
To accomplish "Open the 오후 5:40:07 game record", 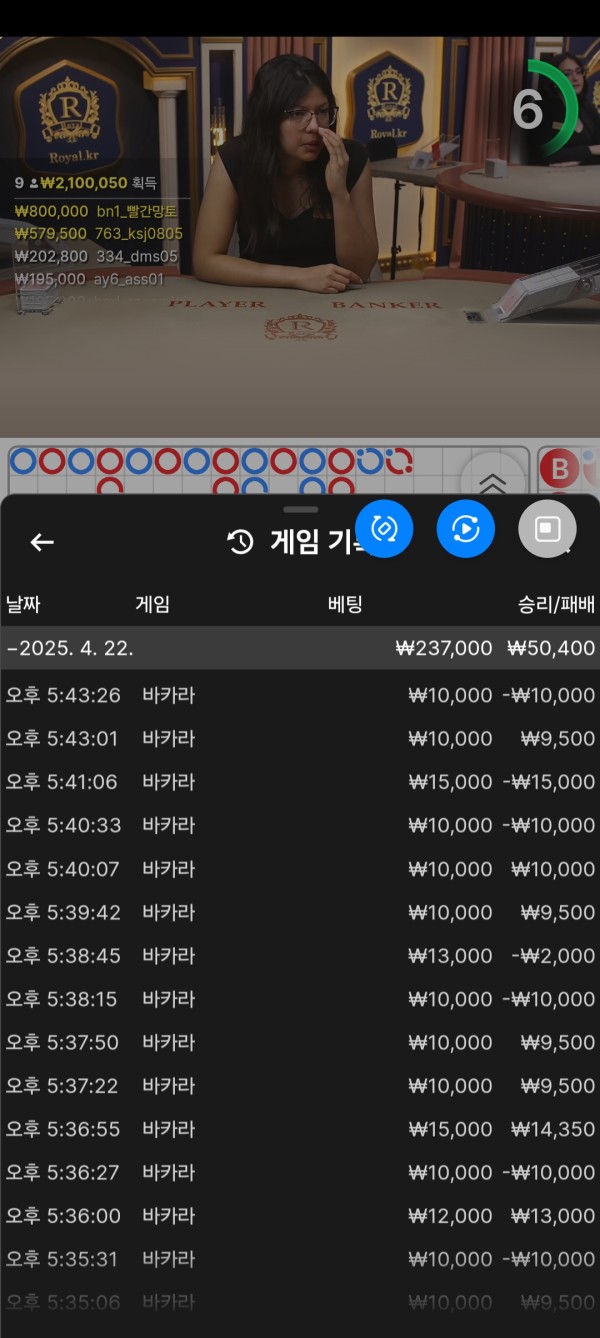I will coord(300,869).
